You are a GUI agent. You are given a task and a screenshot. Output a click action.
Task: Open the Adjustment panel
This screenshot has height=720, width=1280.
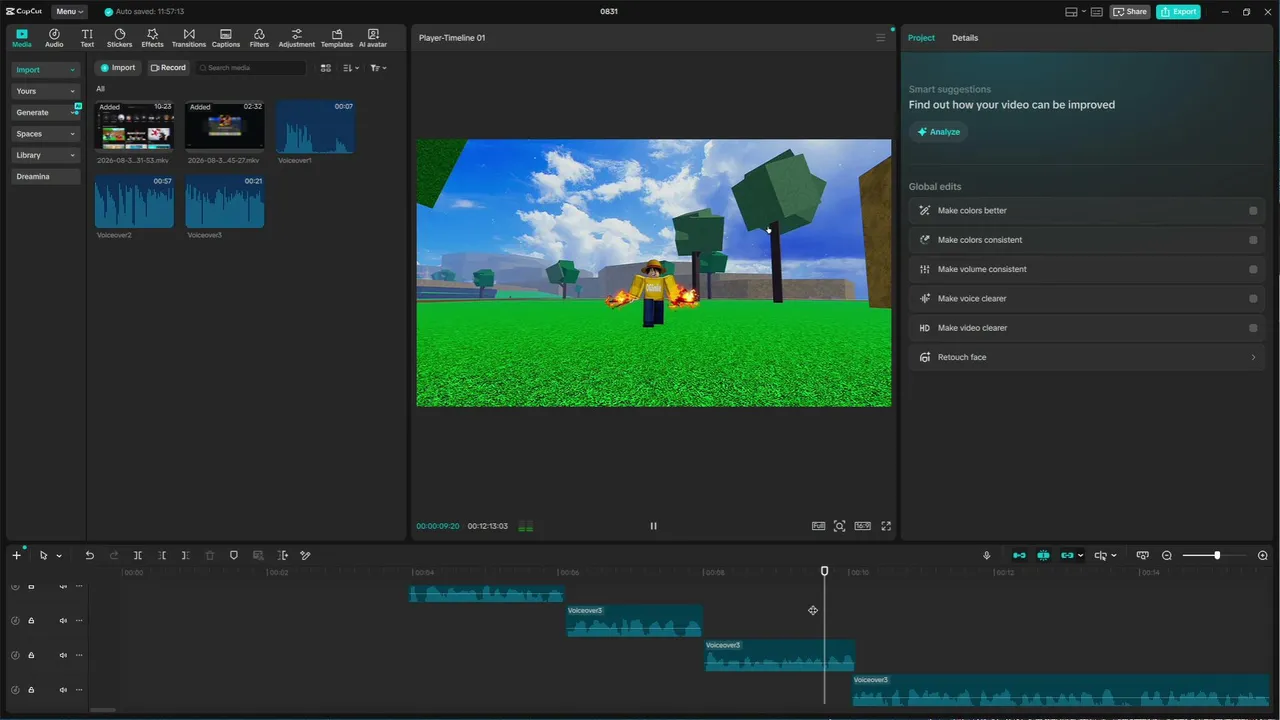pyautogui.click(x=296, y=38)
